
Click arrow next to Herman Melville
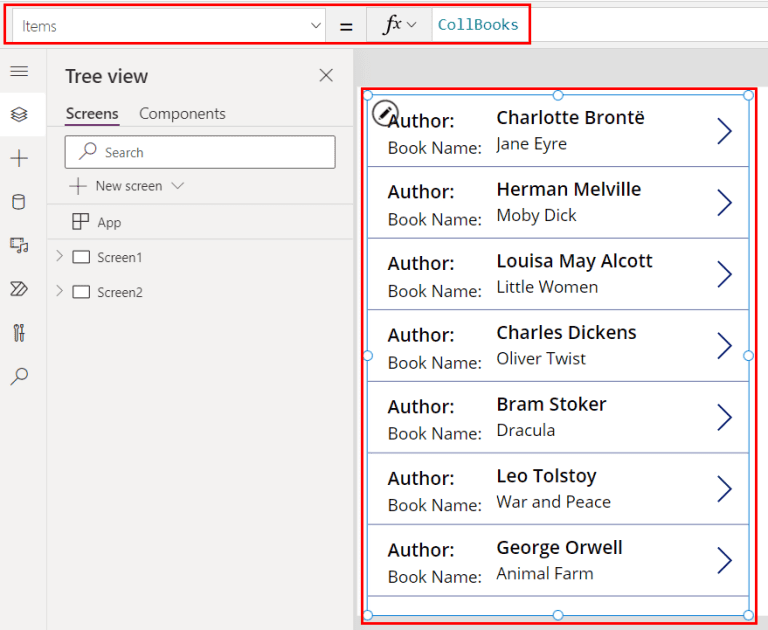[x=724, y=202]
